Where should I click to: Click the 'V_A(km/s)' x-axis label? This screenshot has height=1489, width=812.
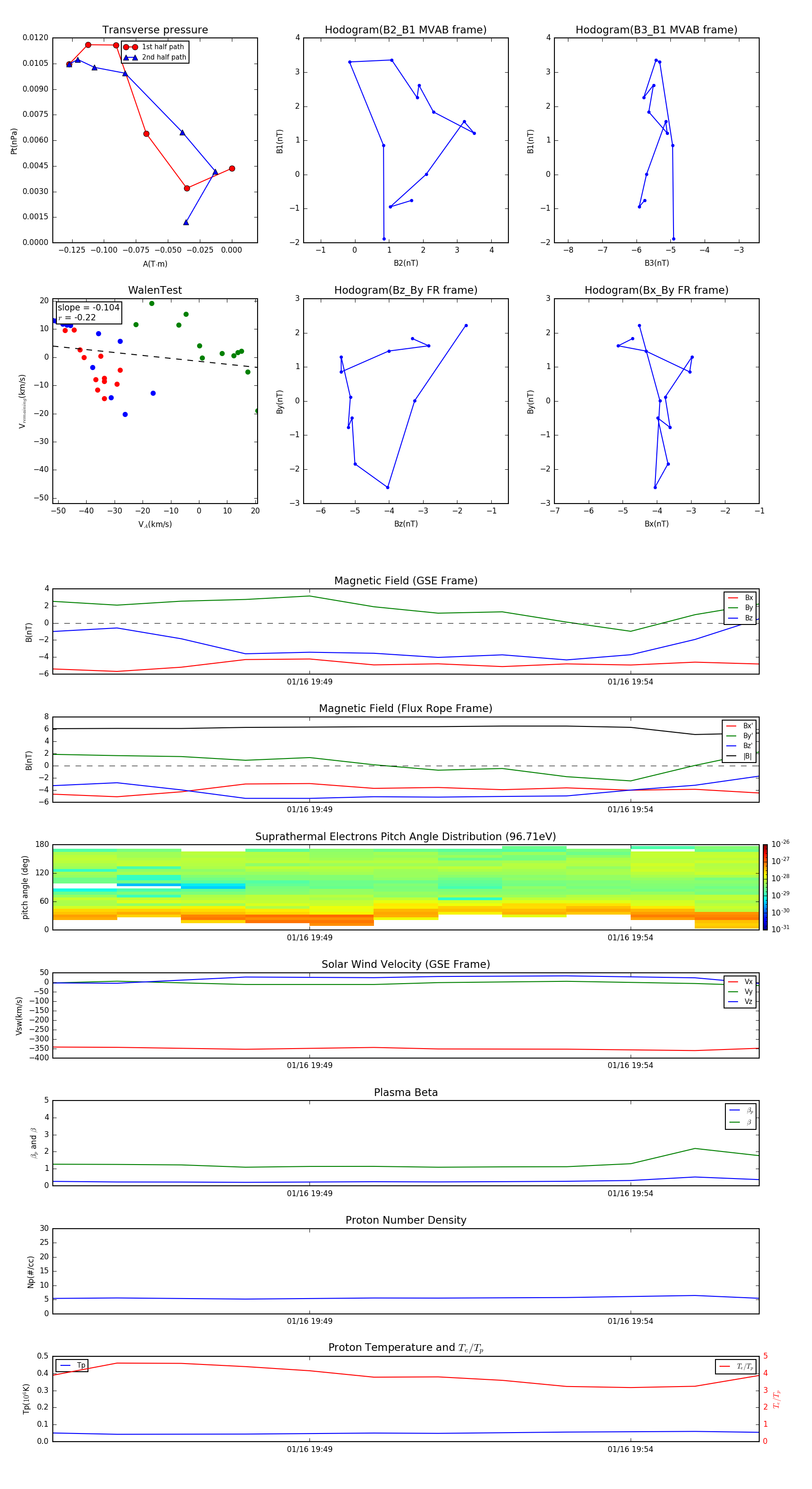click(155, 524)
